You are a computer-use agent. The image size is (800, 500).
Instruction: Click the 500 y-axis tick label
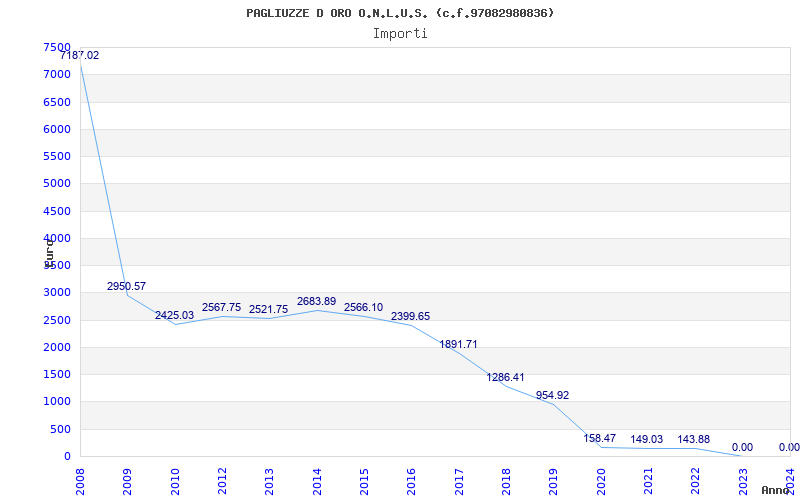pyautogui.click(x=60, y=429)
